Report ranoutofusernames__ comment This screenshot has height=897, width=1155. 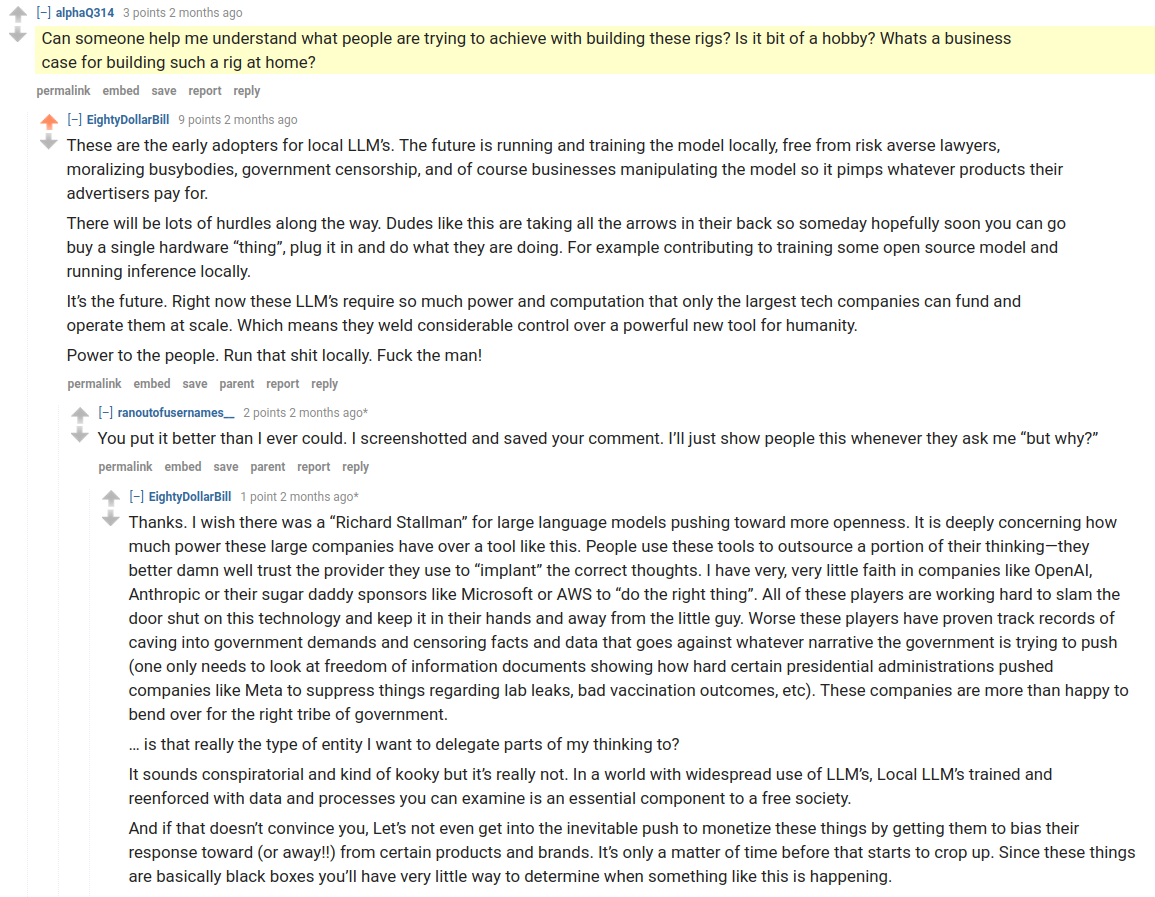tap(313, 467)
